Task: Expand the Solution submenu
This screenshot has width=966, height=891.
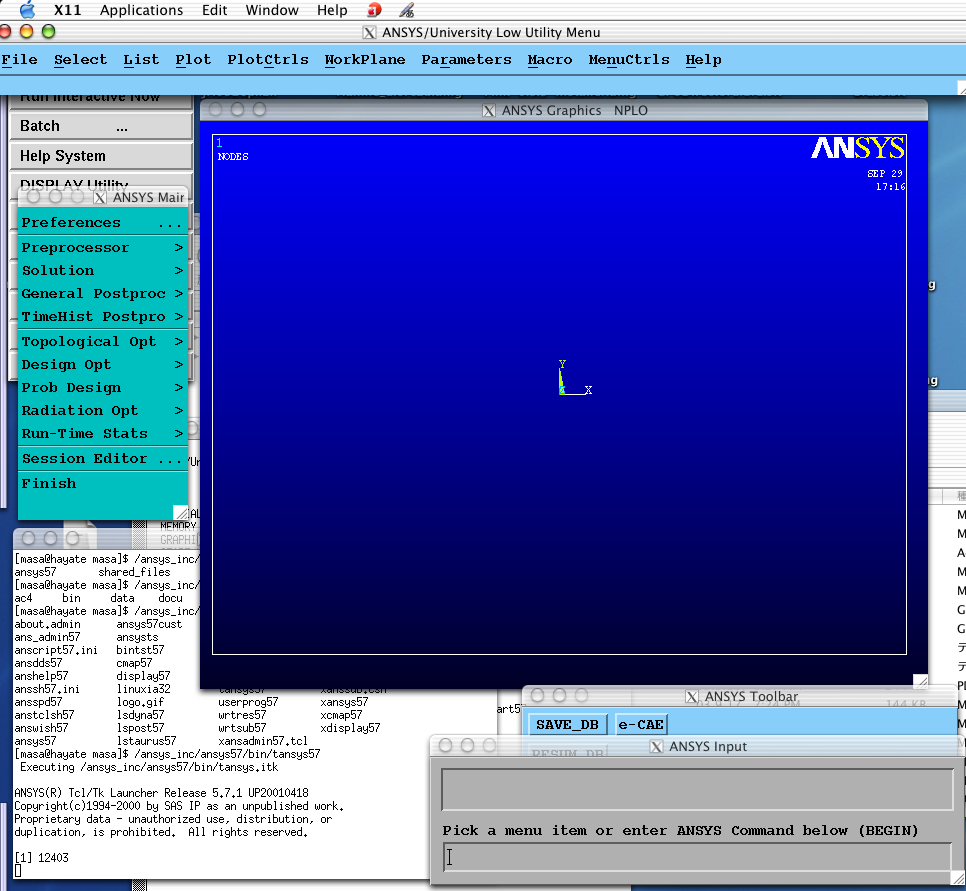Action: point(102,271)
